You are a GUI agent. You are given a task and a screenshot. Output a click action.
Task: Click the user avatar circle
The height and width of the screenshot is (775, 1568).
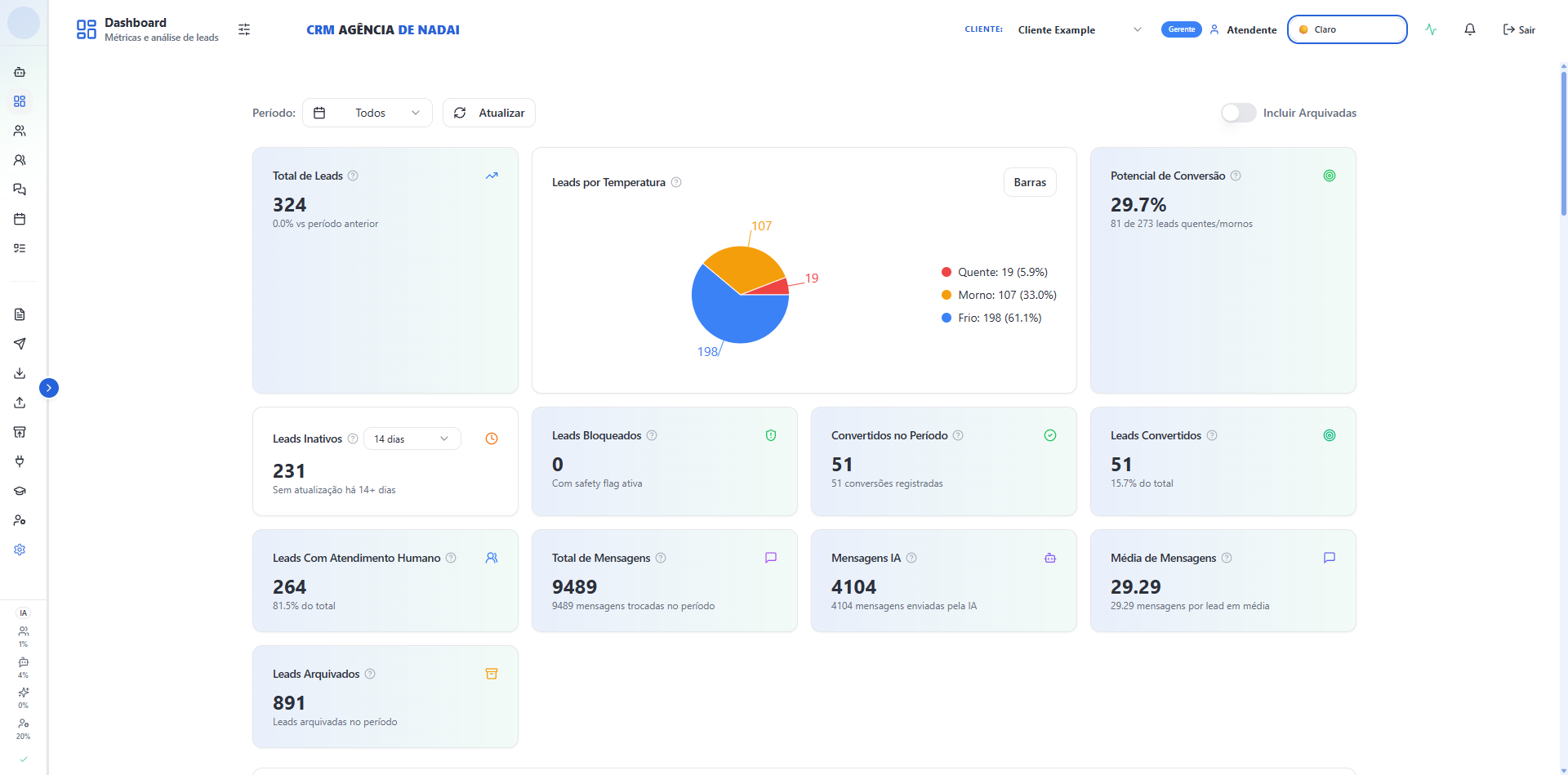[x=24, y=23]
